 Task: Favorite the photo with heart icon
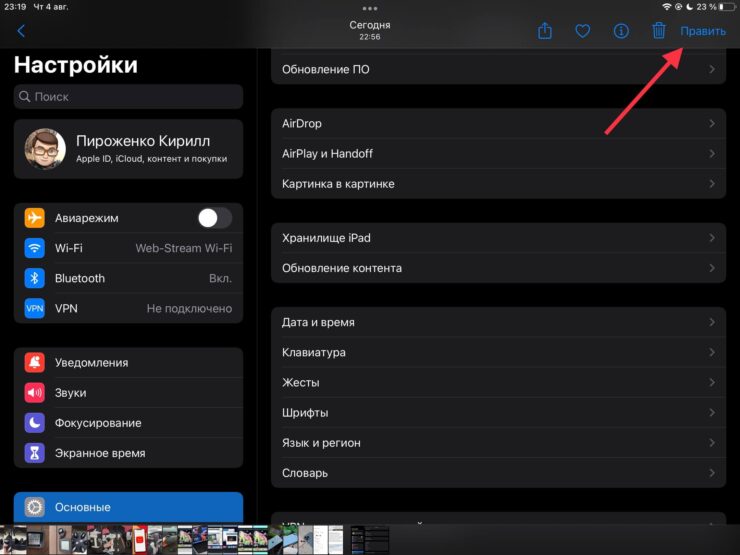[x=583, y=31]
